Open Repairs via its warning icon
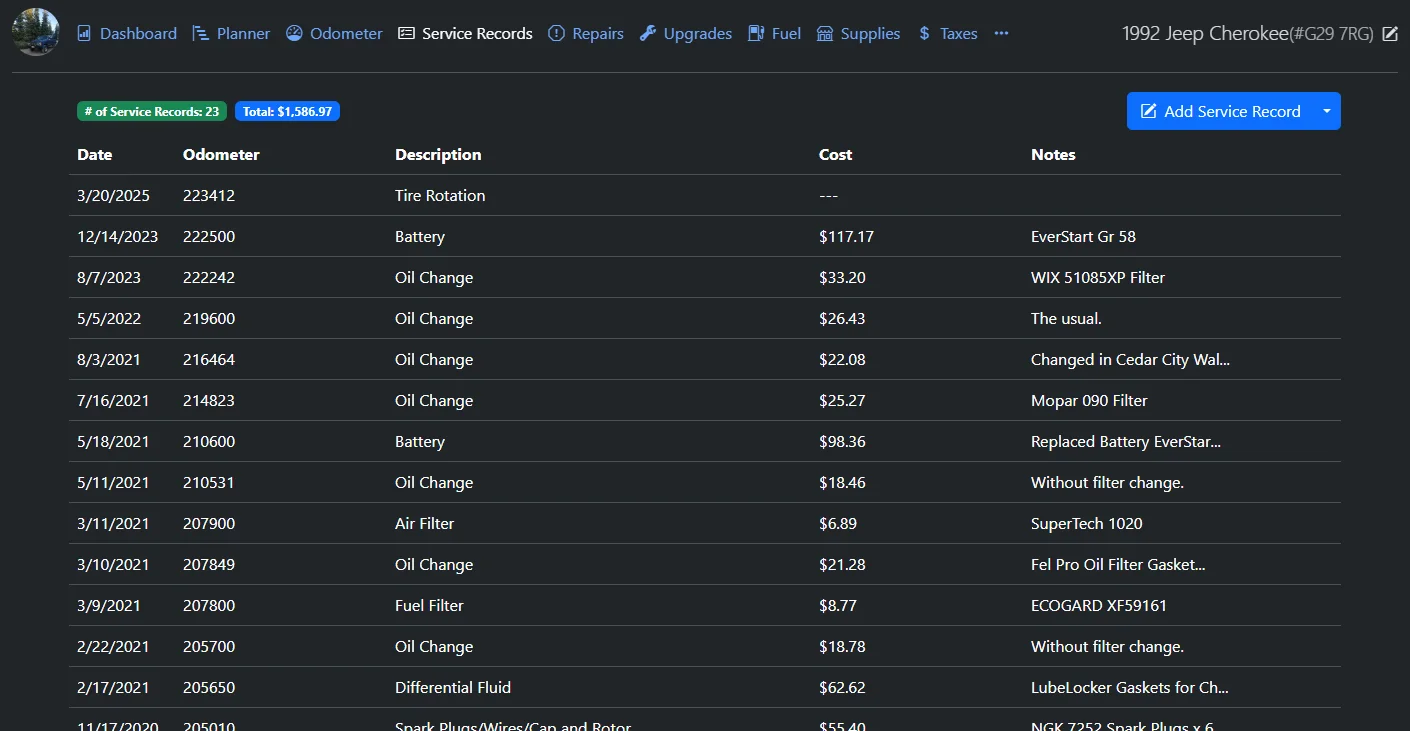1410x731 pixels. 555,33
